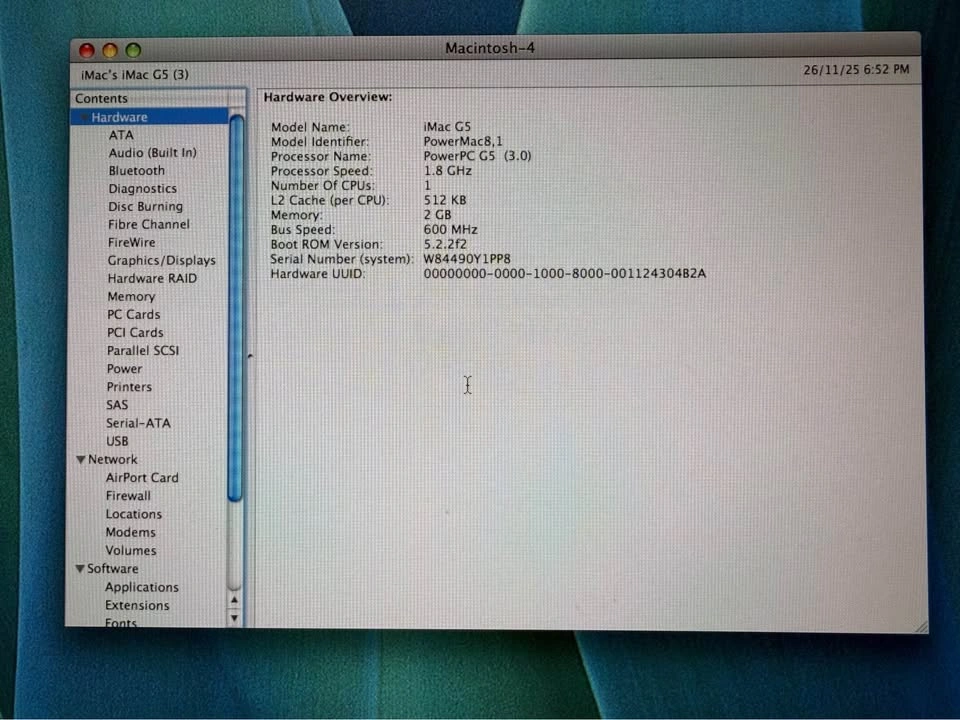Click the 2 GB memory value
The width and height of the screenshot is (960, 720).
point(437,215)
